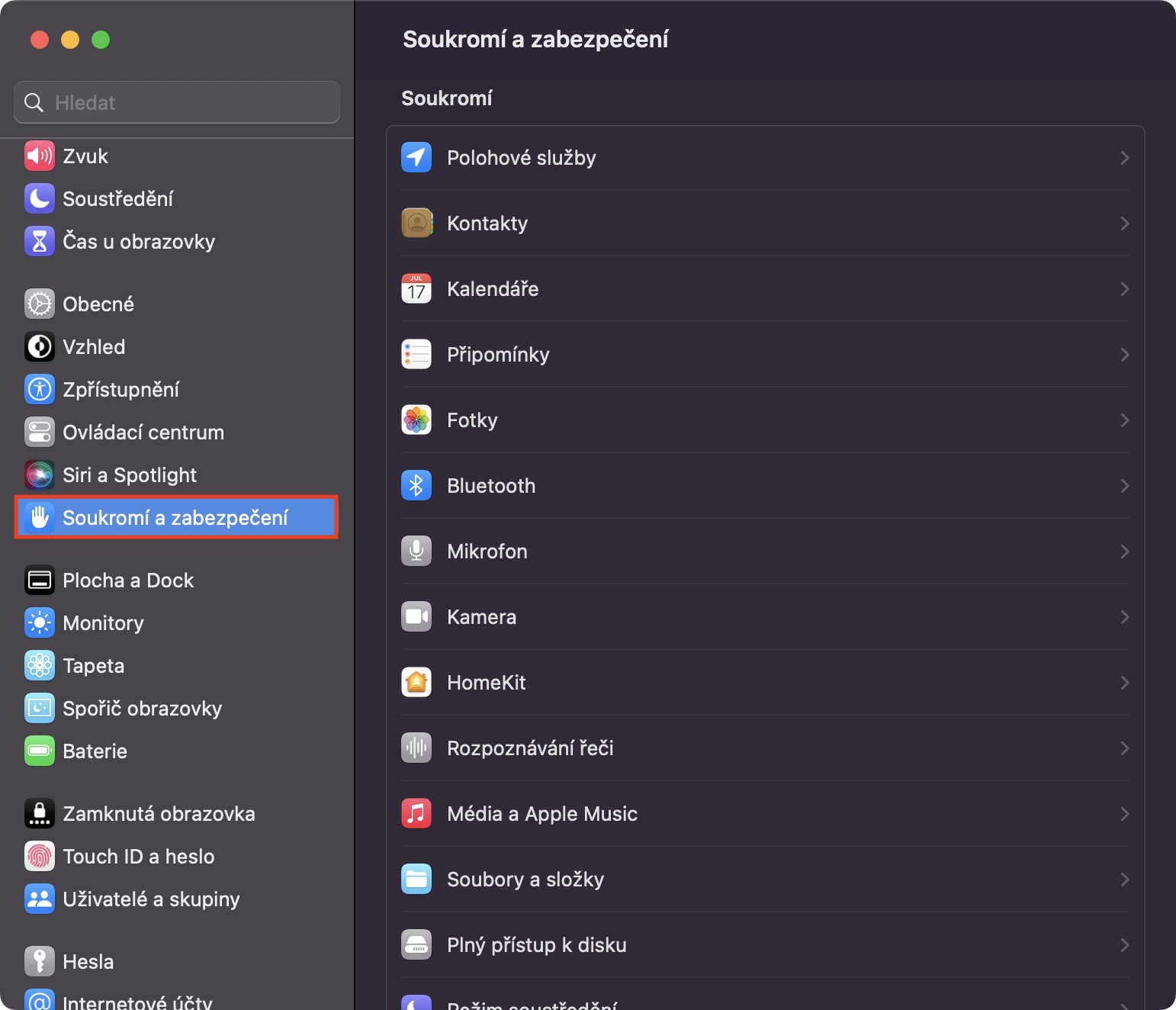Open Soubory a složky settings
Viewport: 1176px width, 1010px height.
pos(525,880)
